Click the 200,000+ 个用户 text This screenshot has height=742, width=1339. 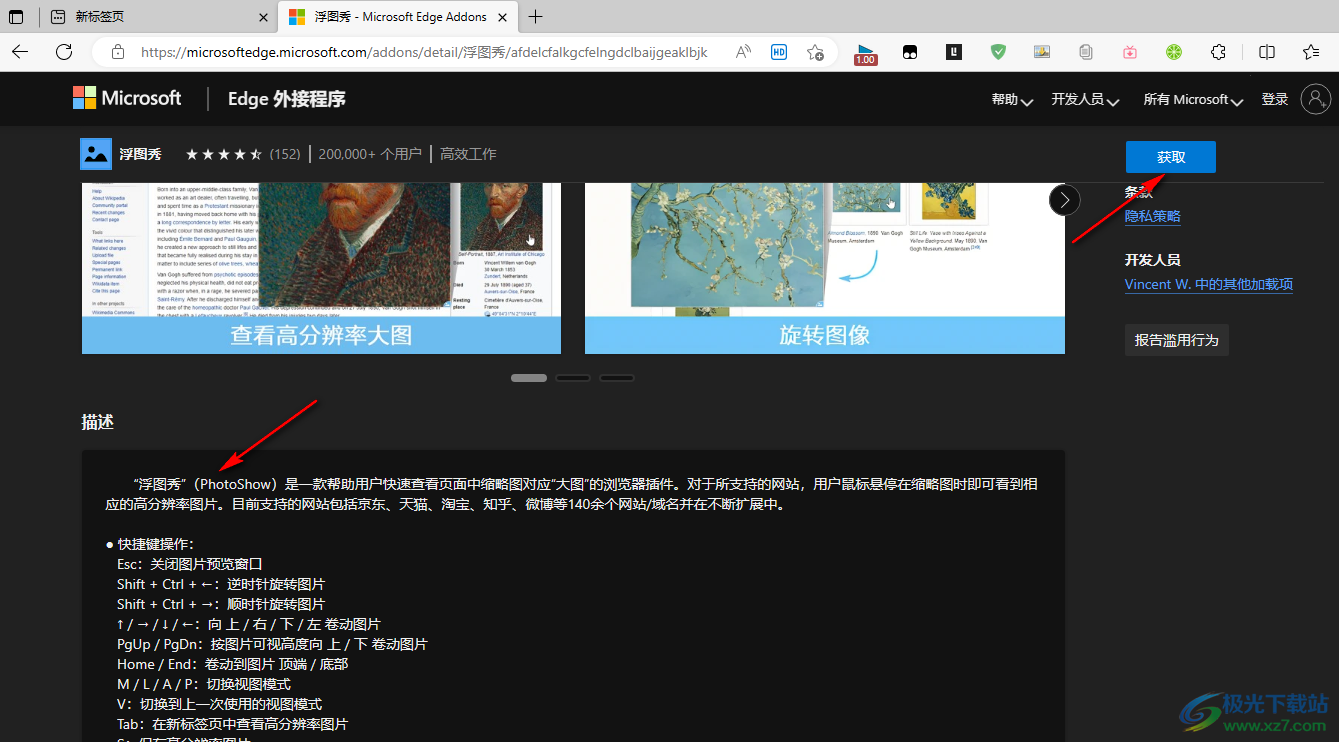tap(370, 154)
